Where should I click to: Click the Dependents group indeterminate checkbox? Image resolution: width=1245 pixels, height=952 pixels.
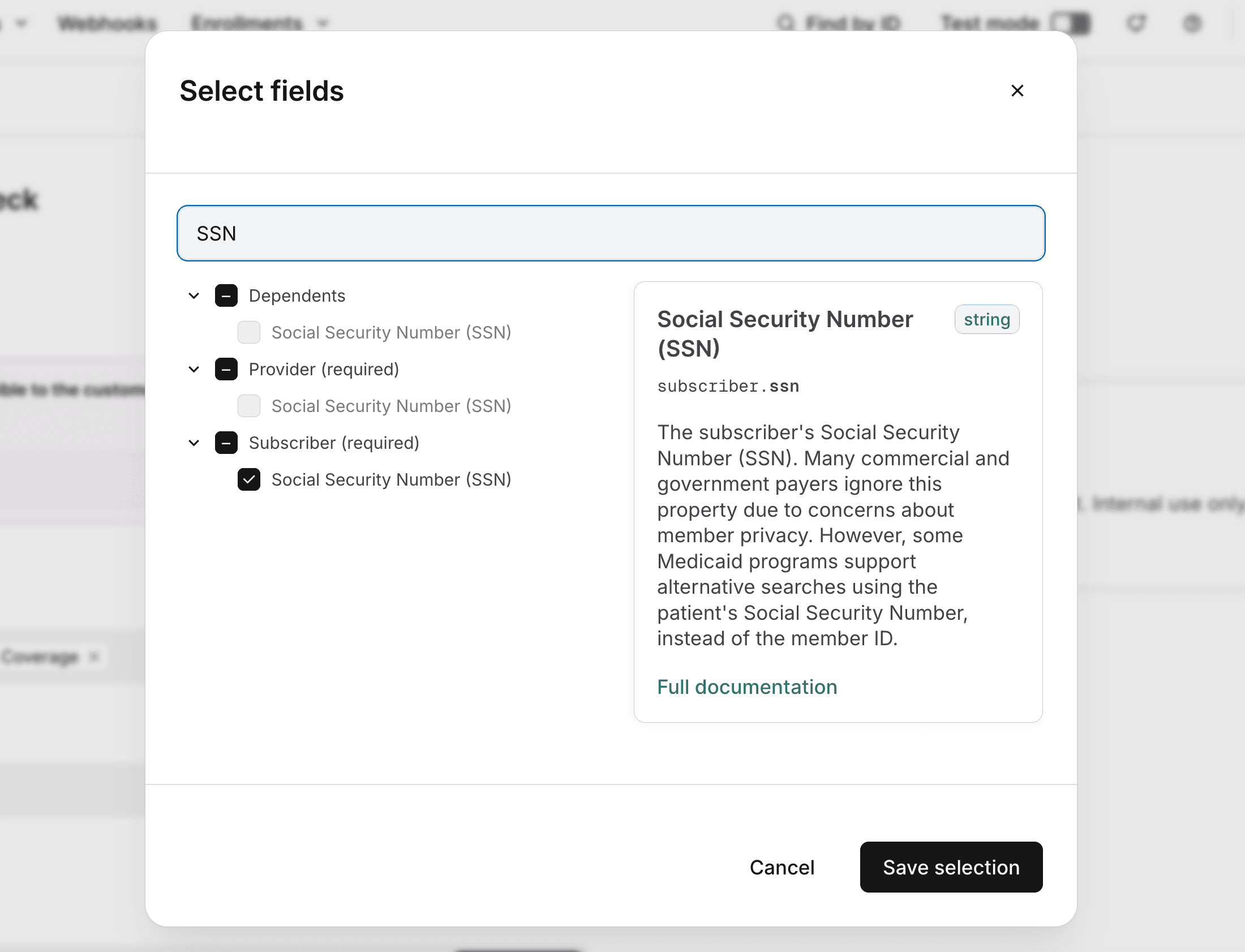click(226, 295)
